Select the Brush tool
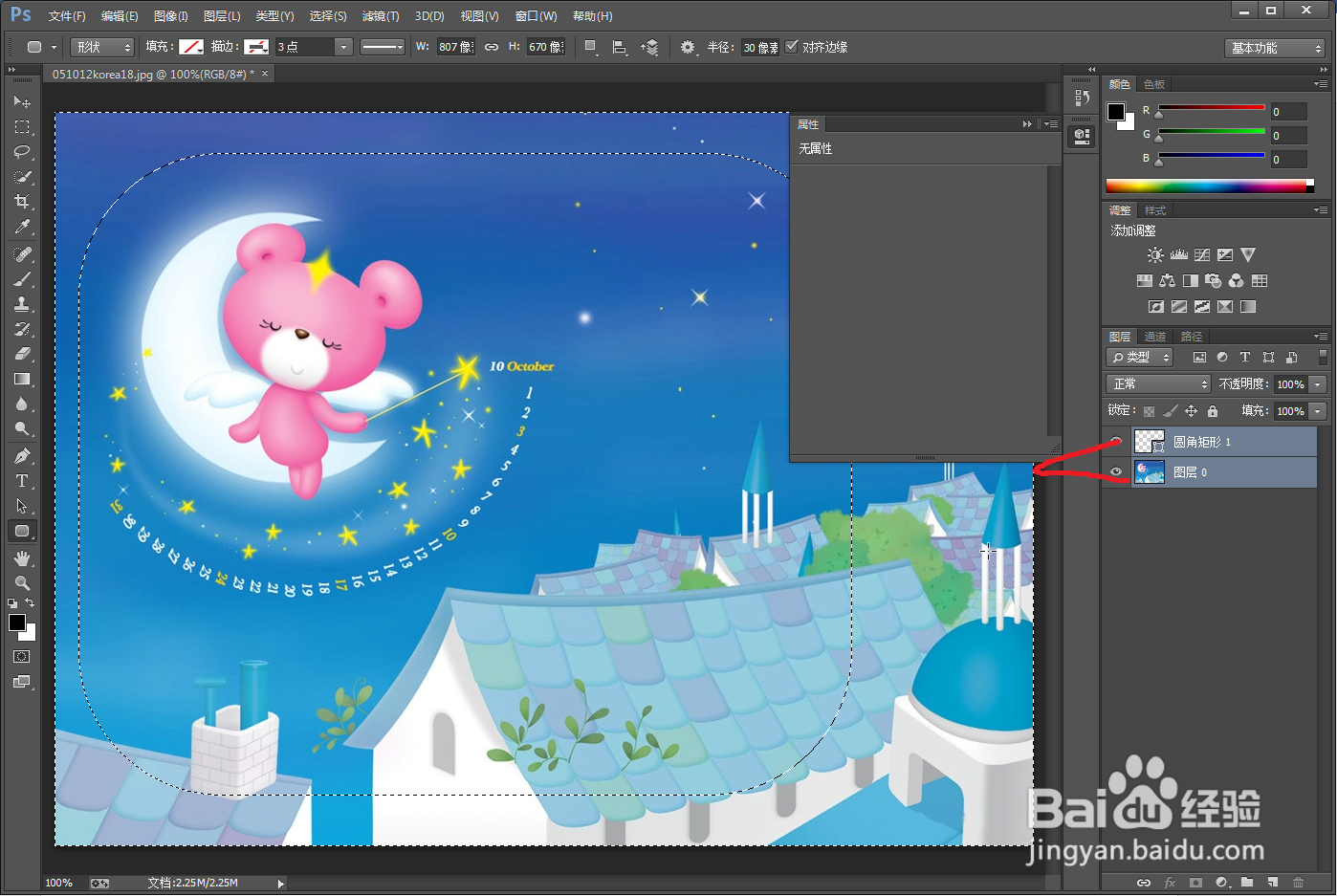The height and width of the screenshot is (896, 1337). [22, 279]
